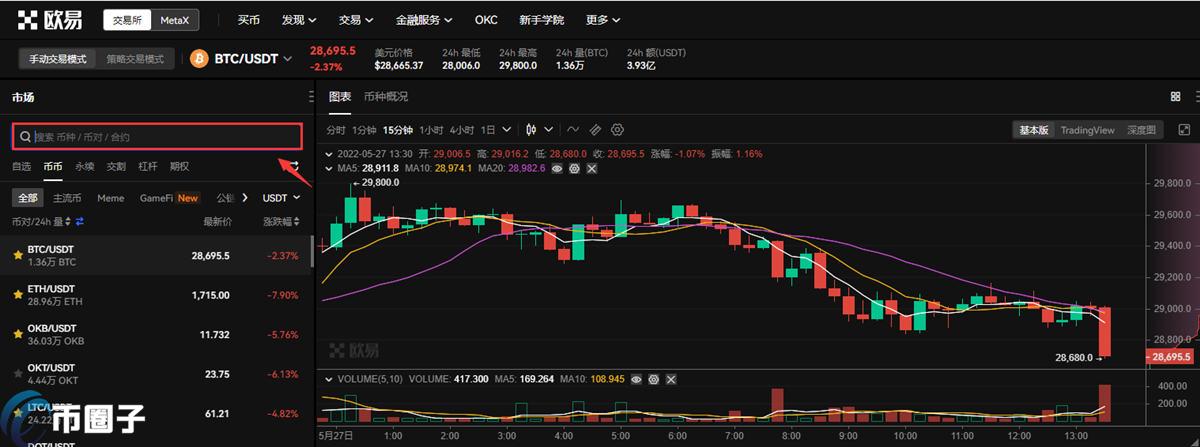Click the sort arrows next to 涨跌幅

pyautogui.click(x=297, y=221)
